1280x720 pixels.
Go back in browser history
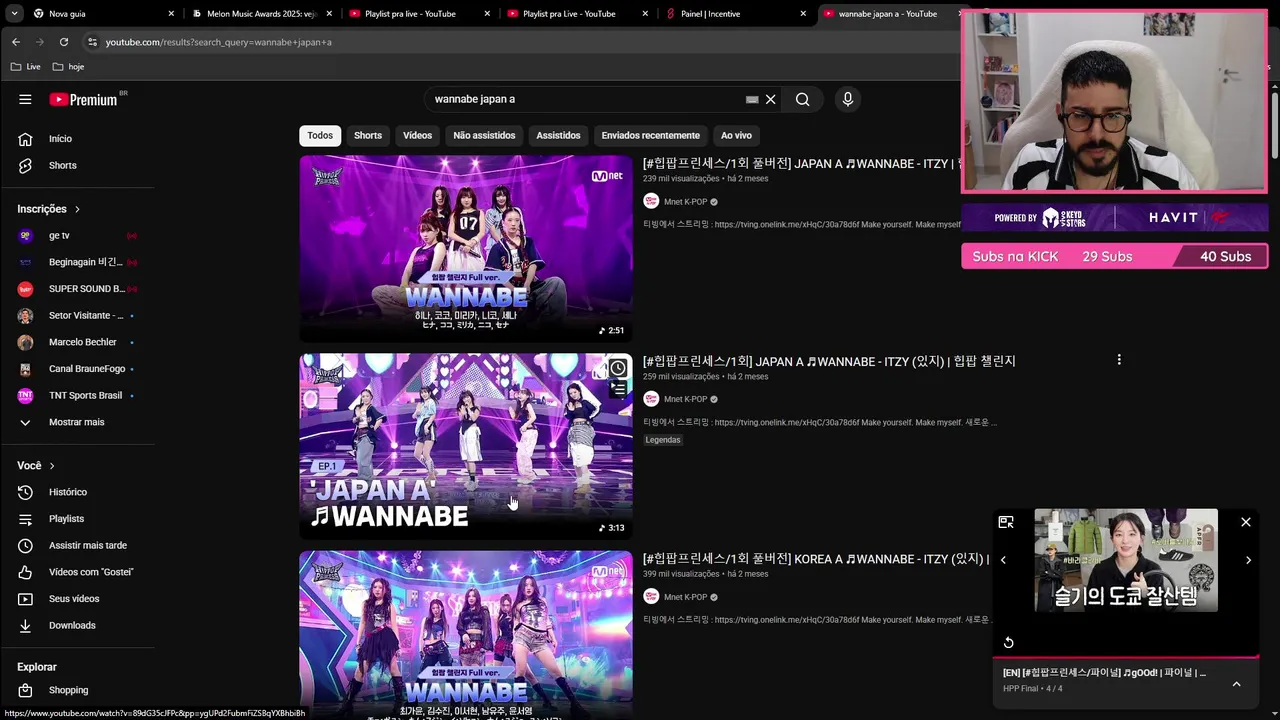pos(16,42)
